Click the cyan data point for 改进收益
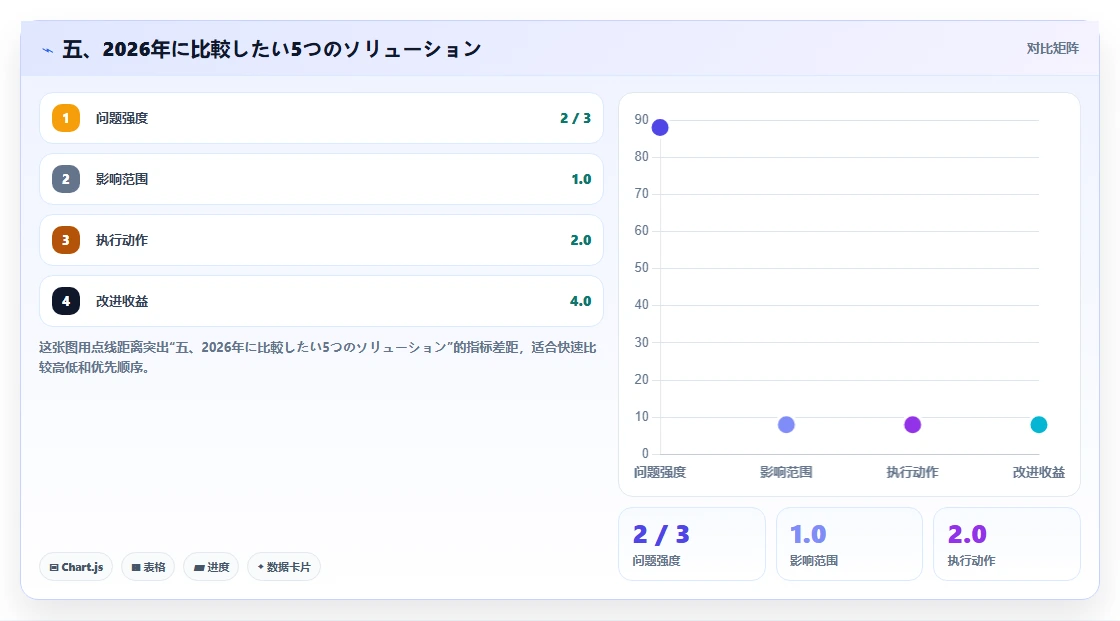1120x621 pixels. [x=1039, y=425]
